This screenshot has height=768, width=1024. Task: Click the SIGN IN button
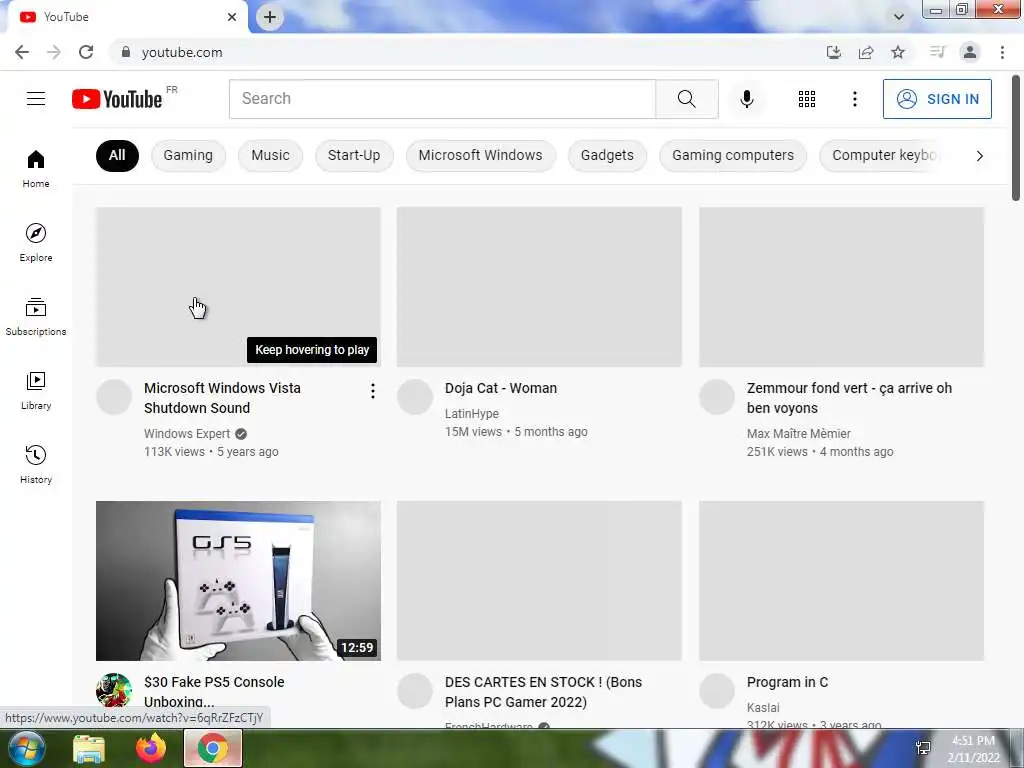click(937, 99)
